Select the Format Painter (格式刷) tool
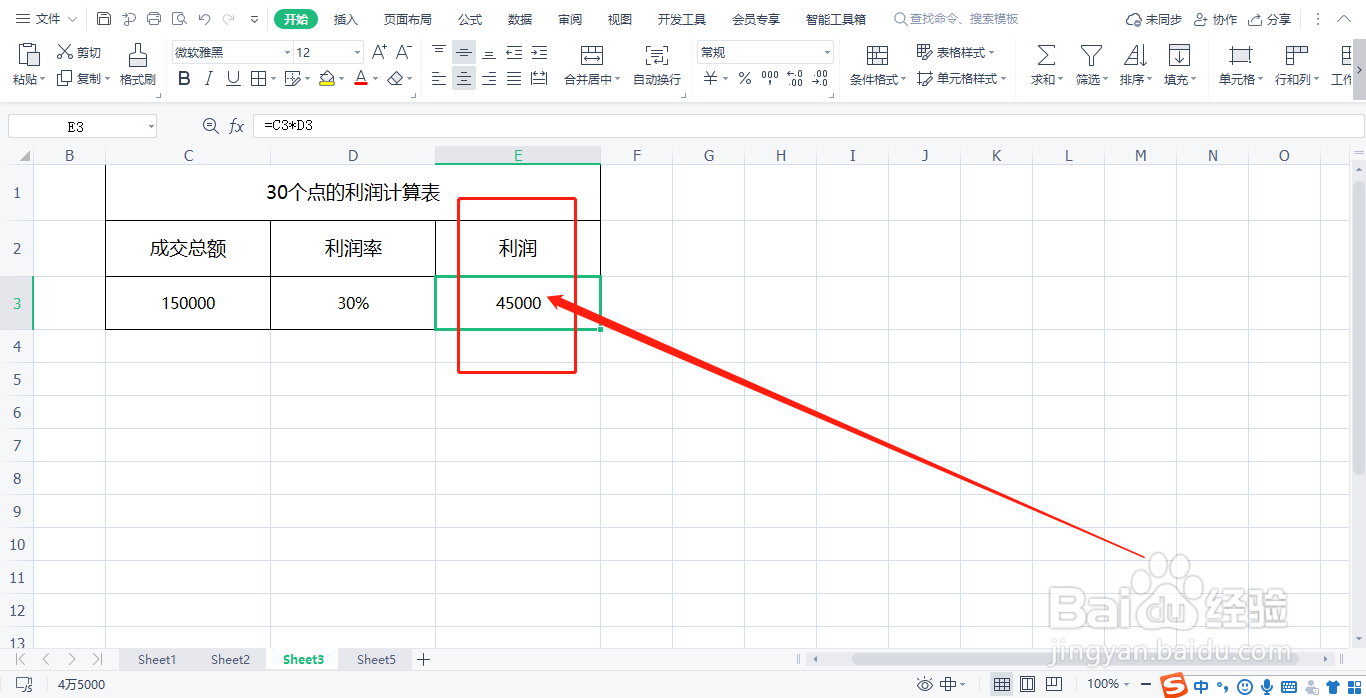The width and height of the screenshot is (1366, 698). (x=137, y=63)
